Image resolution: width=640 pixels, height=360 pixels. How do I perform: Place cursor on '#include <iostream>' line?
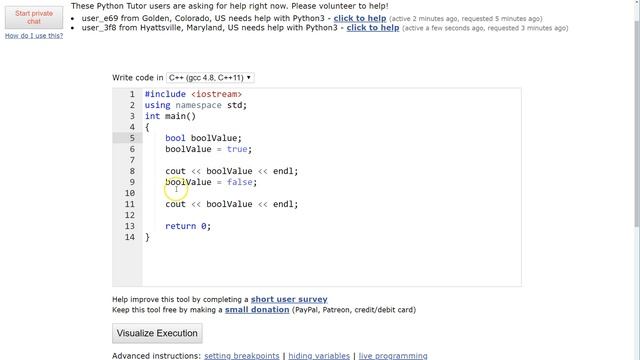click(193, 94)
